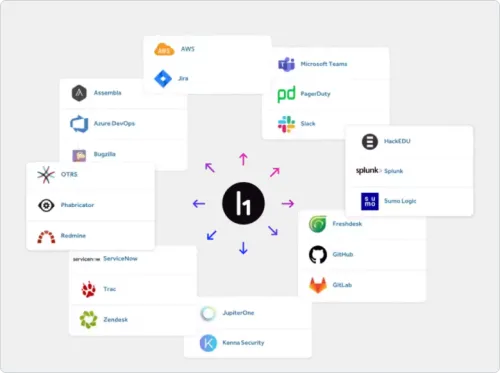Screen dimensions: 500x373
Task: Select the JupiterOne ring icon
Action: coord(208,313)
